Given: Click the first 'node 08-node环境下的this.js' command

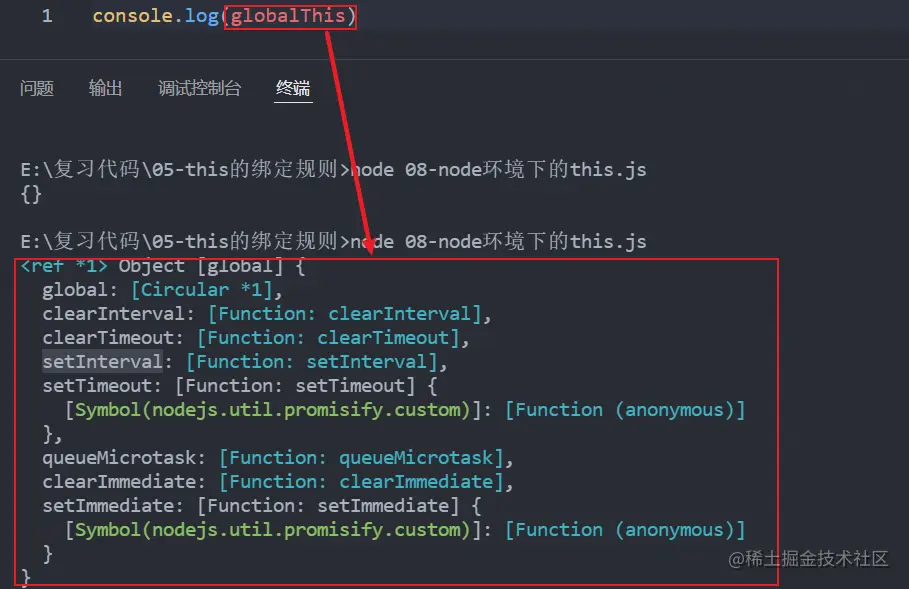Looking at the screenshot, I should 499,169.
